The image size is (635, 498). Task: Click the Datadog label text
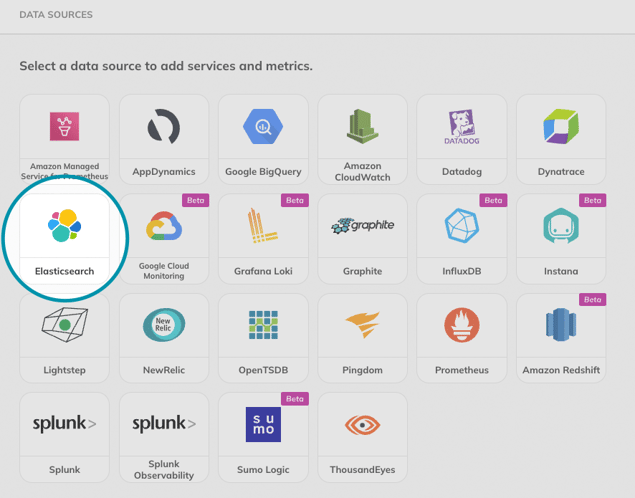462,172
